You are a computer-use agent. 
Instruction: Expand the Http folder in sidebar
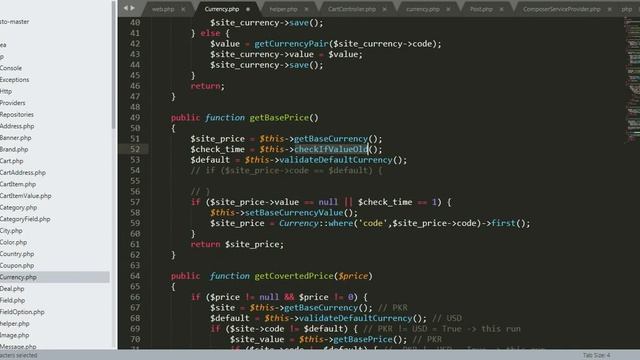[6, 91]
